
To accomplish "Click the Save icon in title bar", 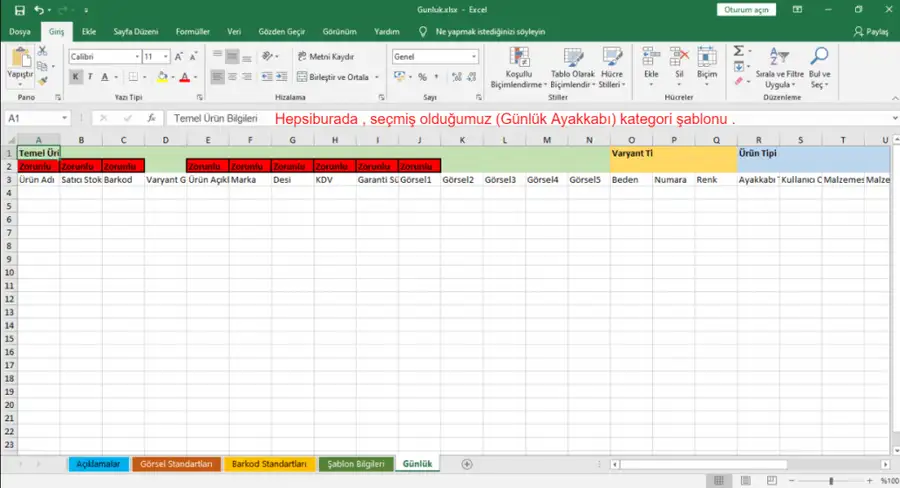I will (20, 10).
